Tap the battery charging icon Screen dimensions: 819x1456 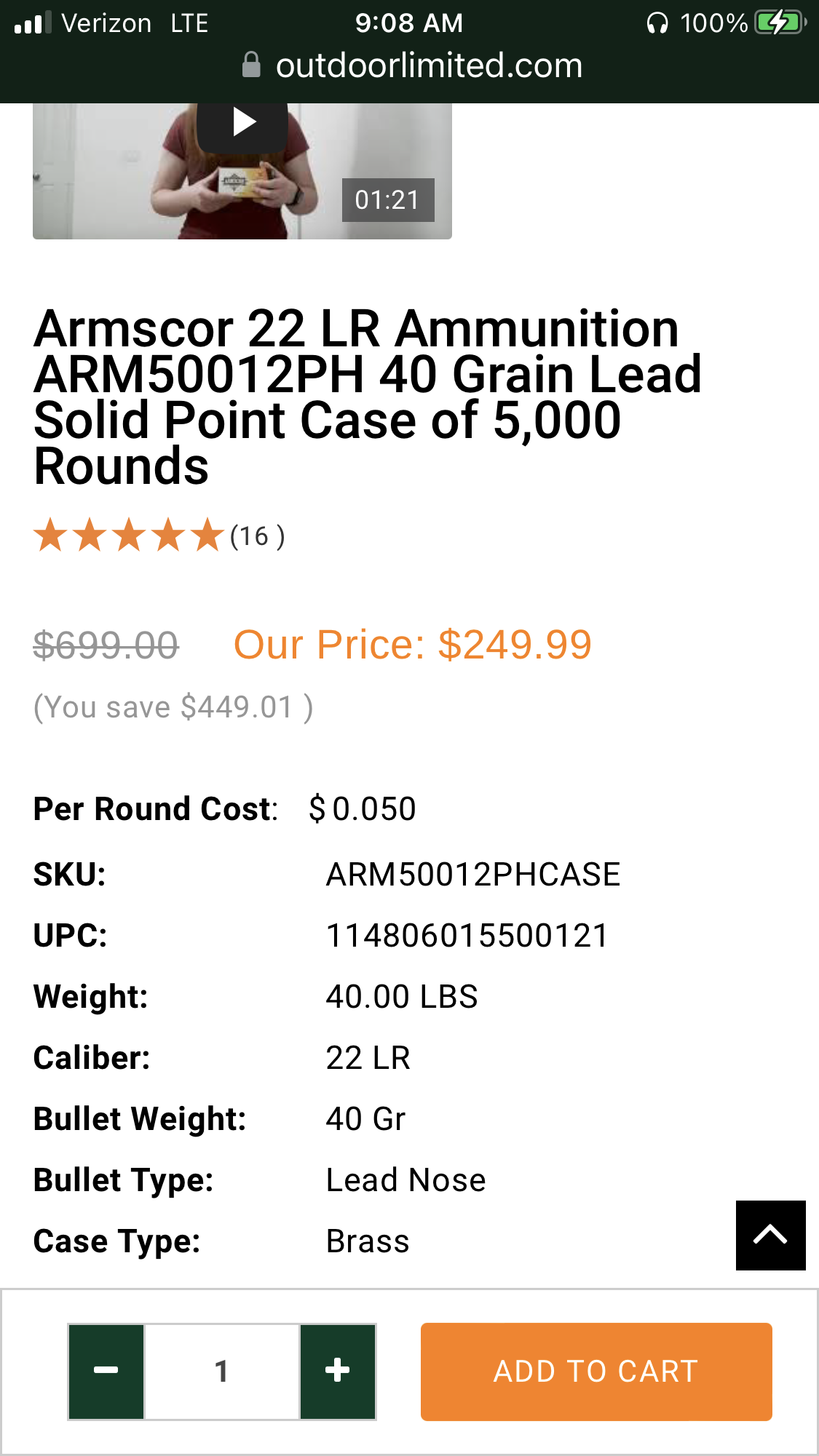point(780,23)
